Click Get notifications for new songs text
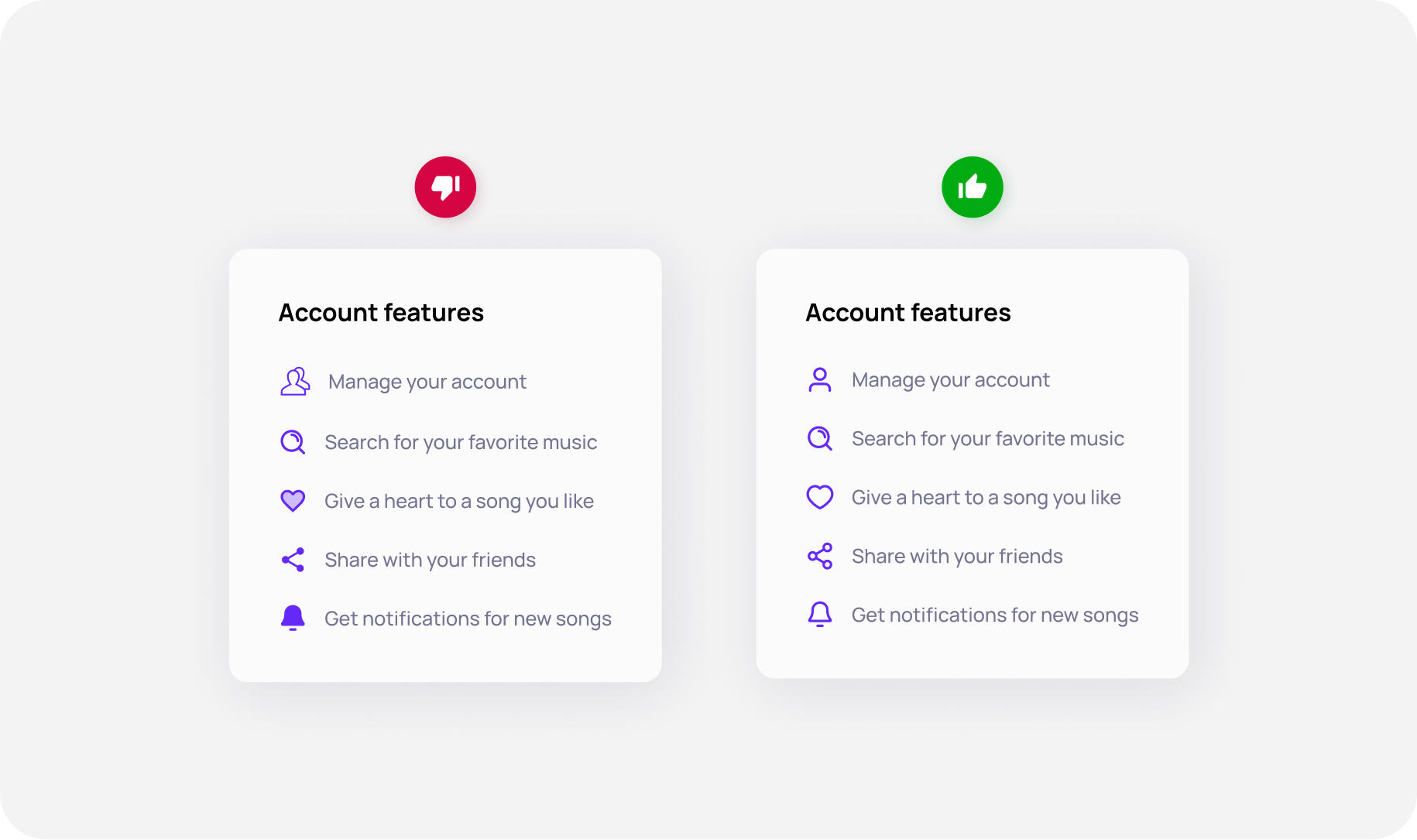Image resolution: width=1417 pixels, height=840 pixels. click(468, 618)
